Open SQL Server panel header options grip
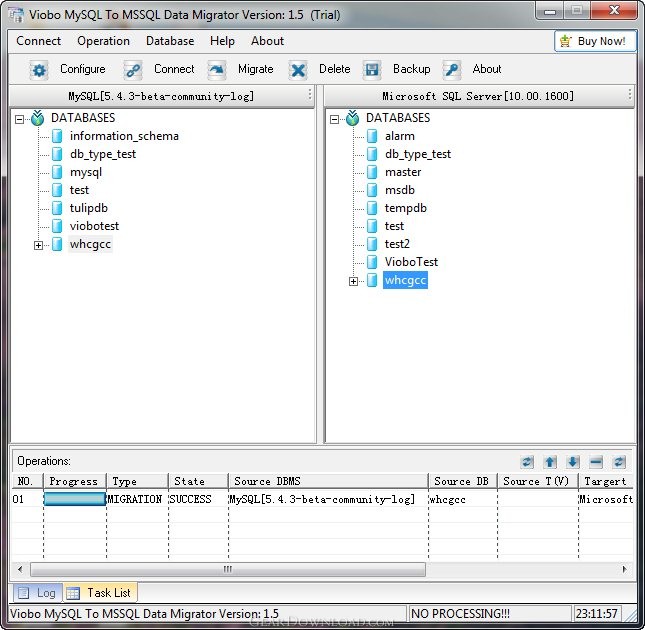Image resolution: width=645 pixels, height=630 pixels. tap(630, 95)
